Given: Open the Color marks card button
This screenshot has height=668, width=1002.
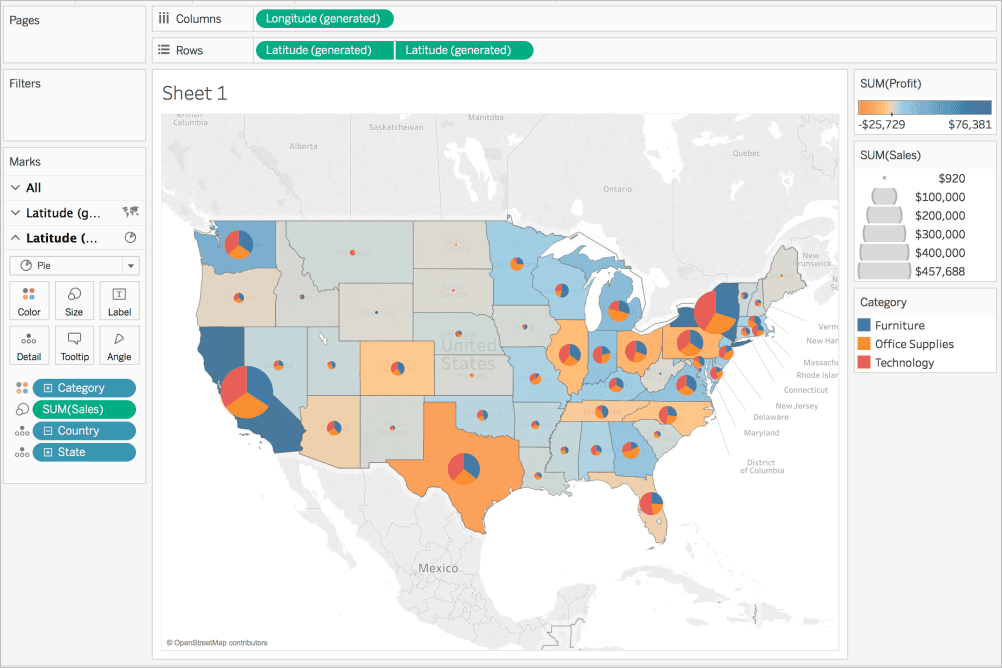Looking at the screenshot, I should (x=29, y=300).
